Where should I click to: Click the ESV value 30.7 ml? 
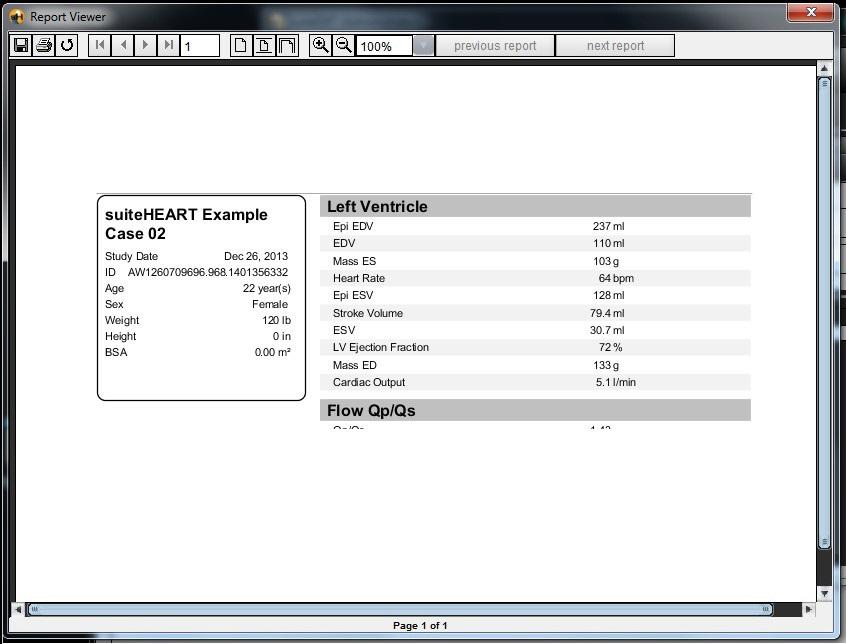[x=607, y=330]
